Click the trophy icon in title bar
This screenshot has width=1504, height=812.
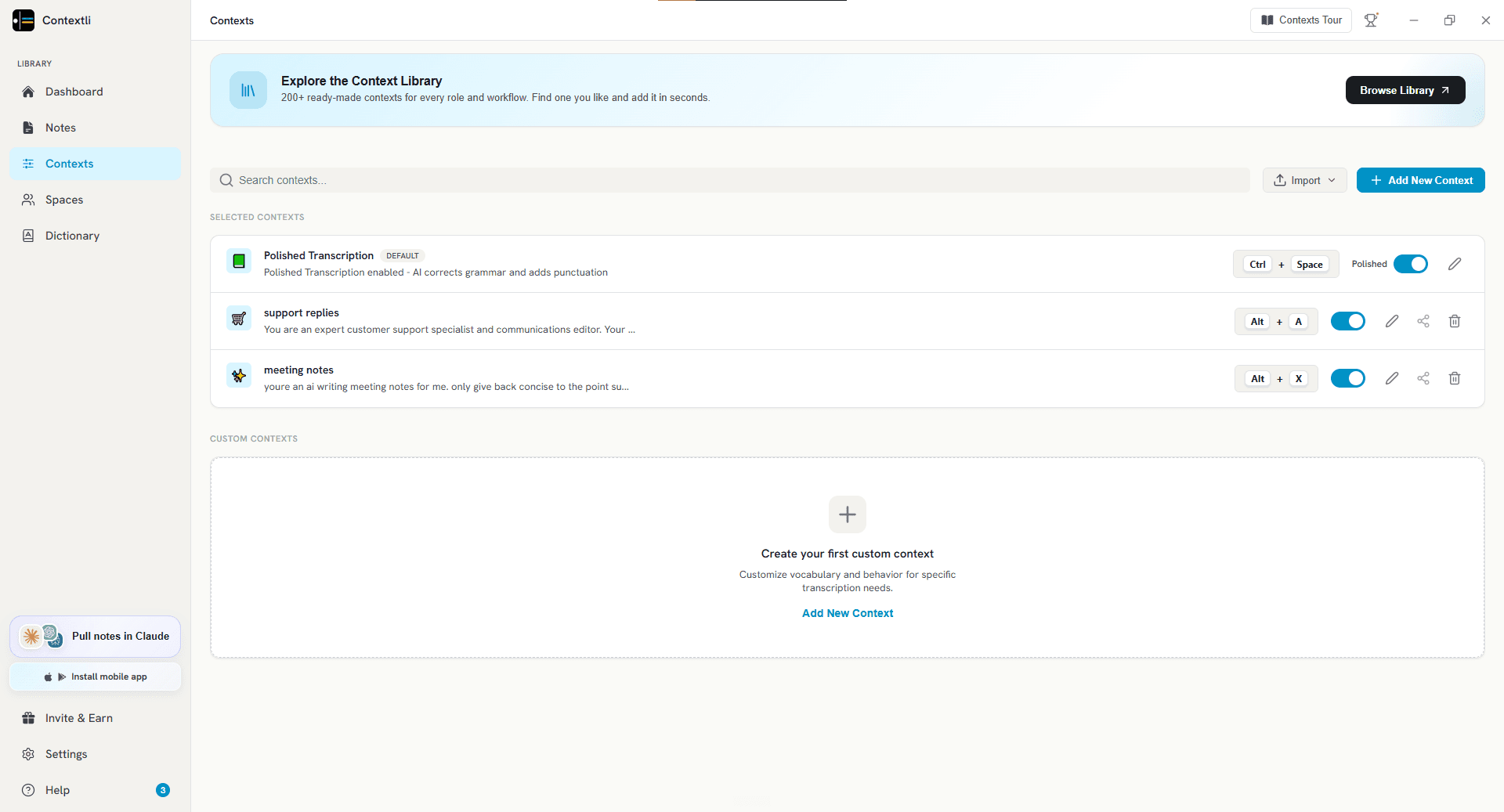coord(1371,20)
